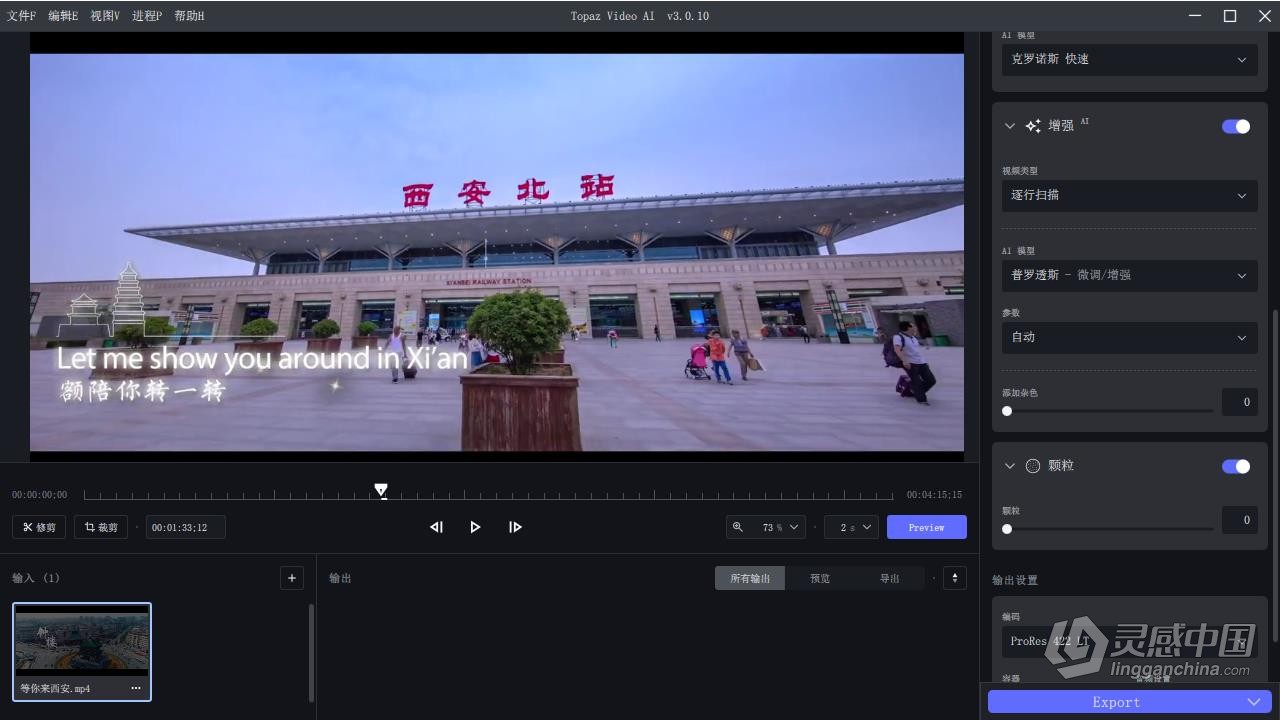Turn off the 颗粒 grain toggle
The image size is (1280, 720).
1236,466
